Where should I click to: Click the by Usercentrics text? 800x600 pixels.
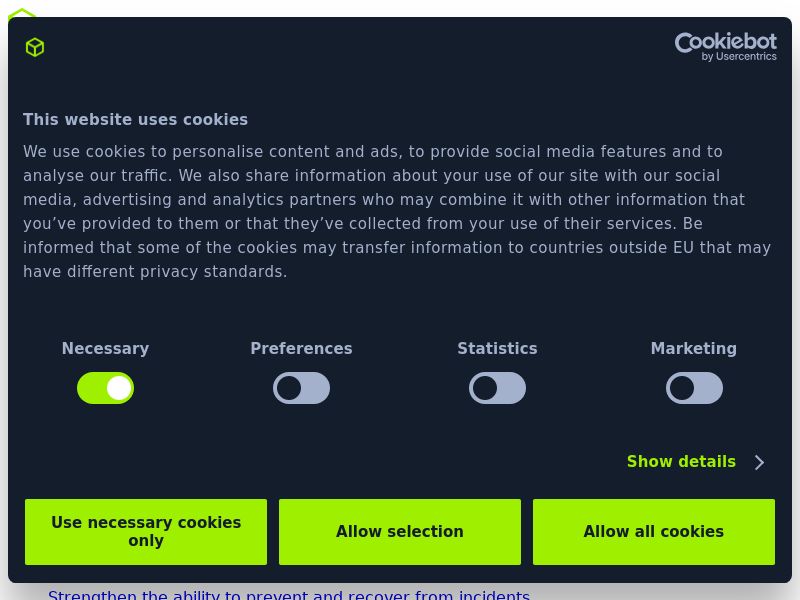(739, 57)
